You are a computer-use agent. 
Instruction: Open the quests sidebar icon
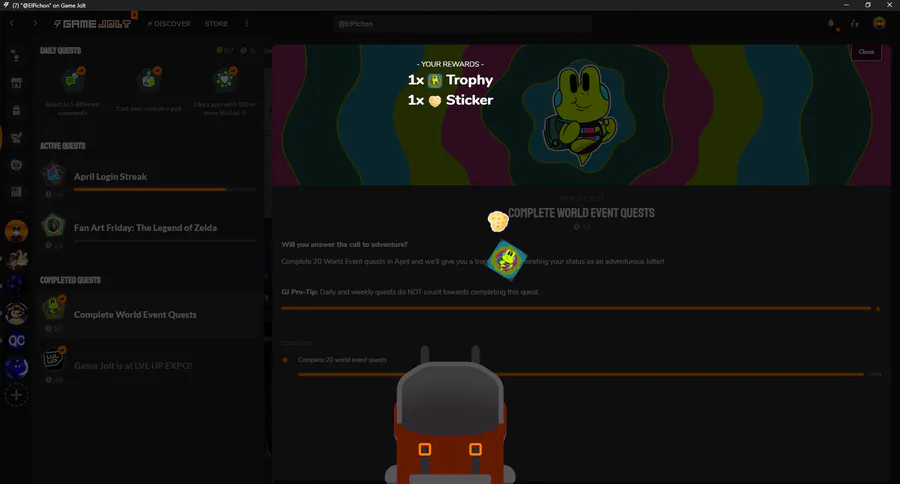coord(16,138)
